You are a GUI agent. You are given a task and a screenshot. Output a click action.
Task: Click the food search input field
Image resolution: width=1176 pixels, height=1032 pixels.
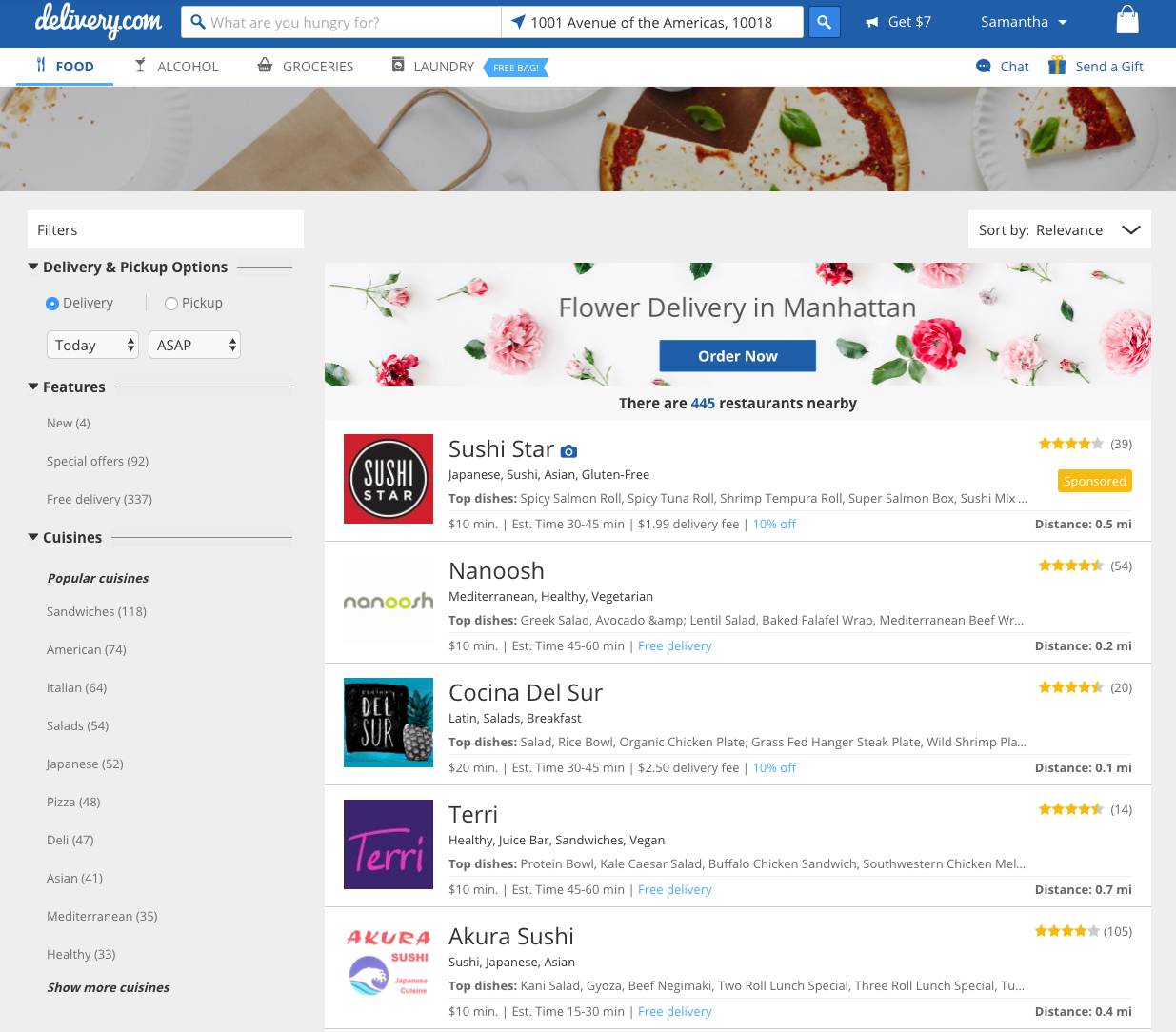click(x=341, y=22)
